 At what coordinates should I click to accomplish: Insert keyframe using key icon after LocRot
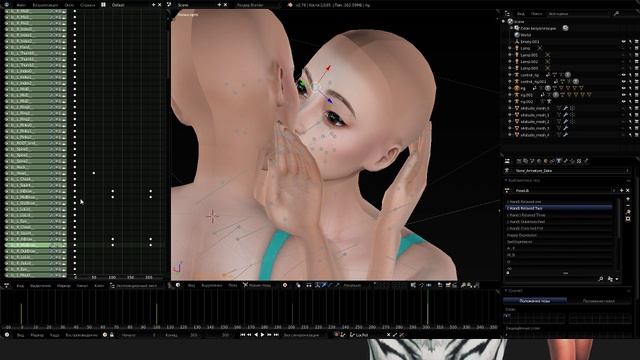395,335
